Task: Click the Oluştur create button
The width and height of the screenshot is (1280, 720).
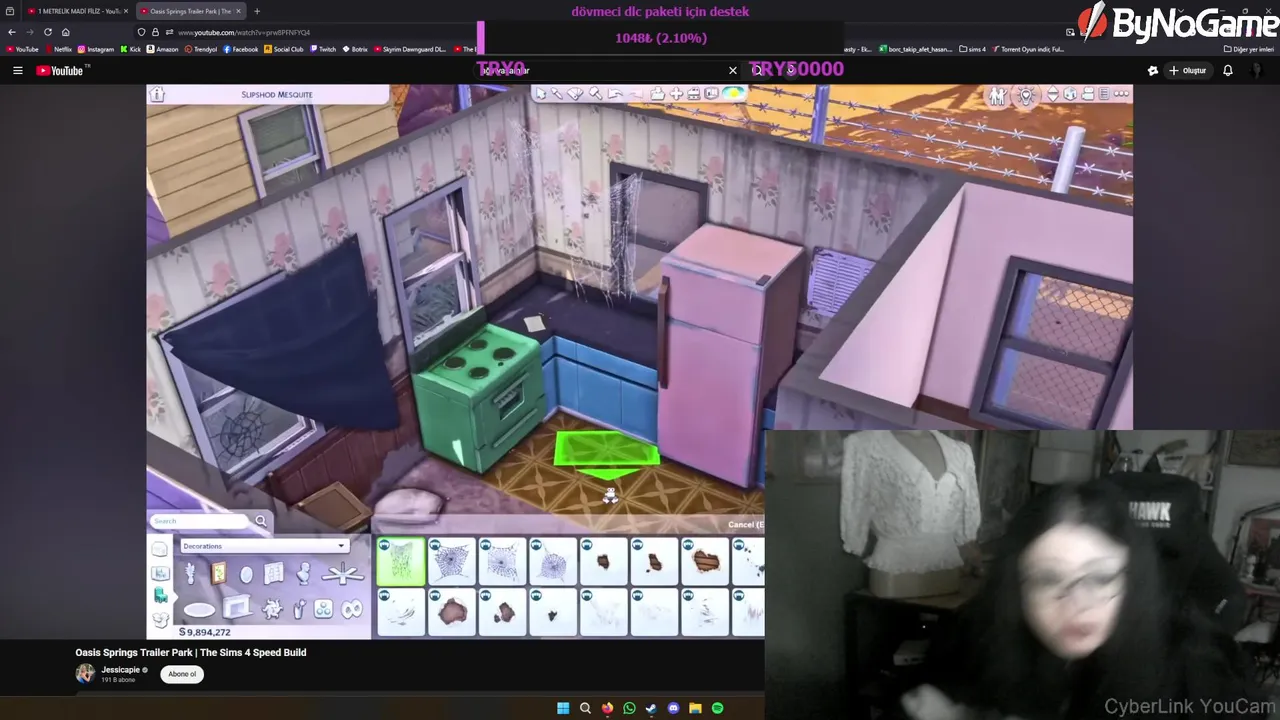Action: coord(1187,71)
